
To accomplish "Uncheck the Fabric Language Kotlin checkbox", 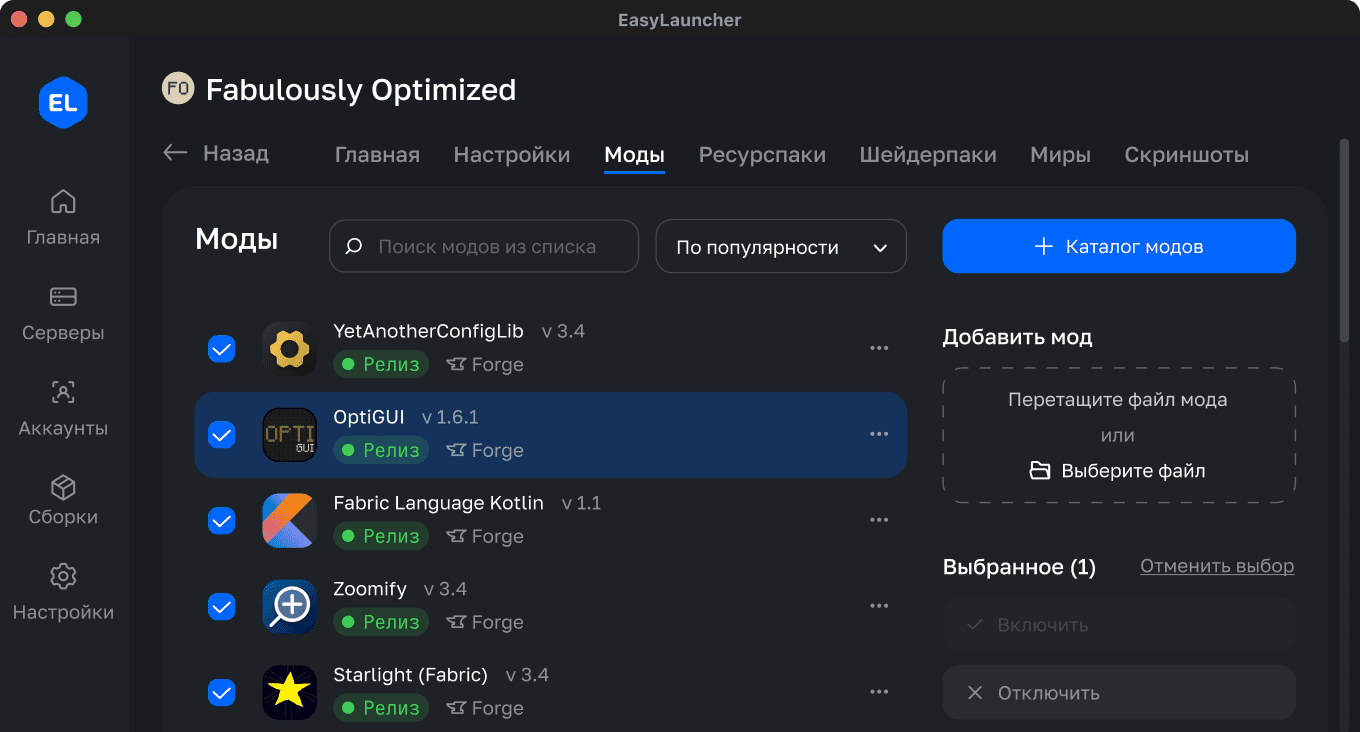I will 221,520.
